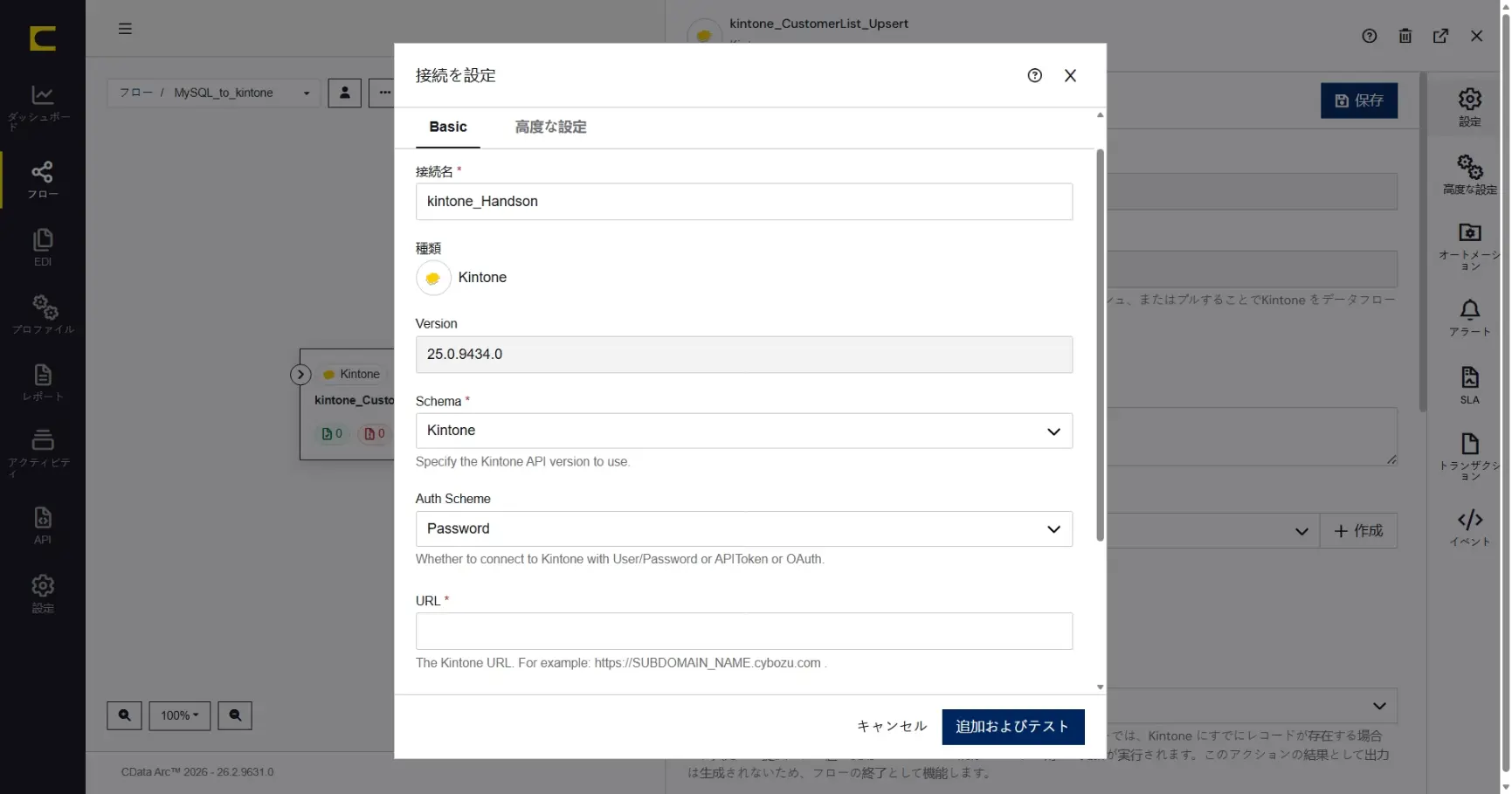1512x794 pixels.
Task: Open the SLA tab in right panel
Action: point(1469,385)
